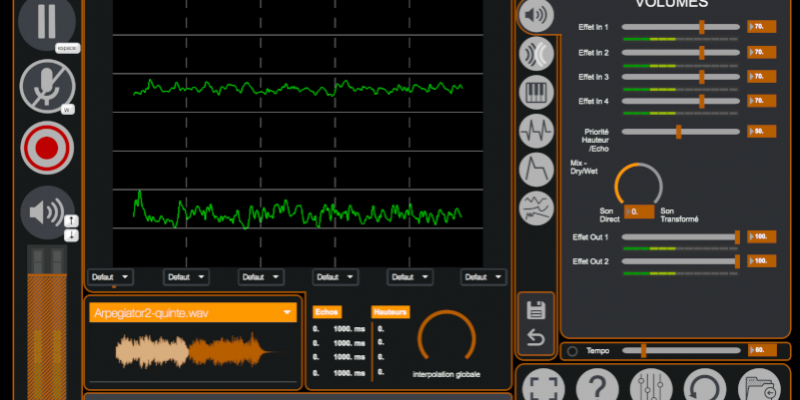Open the Arpegiator2-quinte.wav file dropdown
The width and height of the screenshot is (800, 400).
(x=192, y=313)
